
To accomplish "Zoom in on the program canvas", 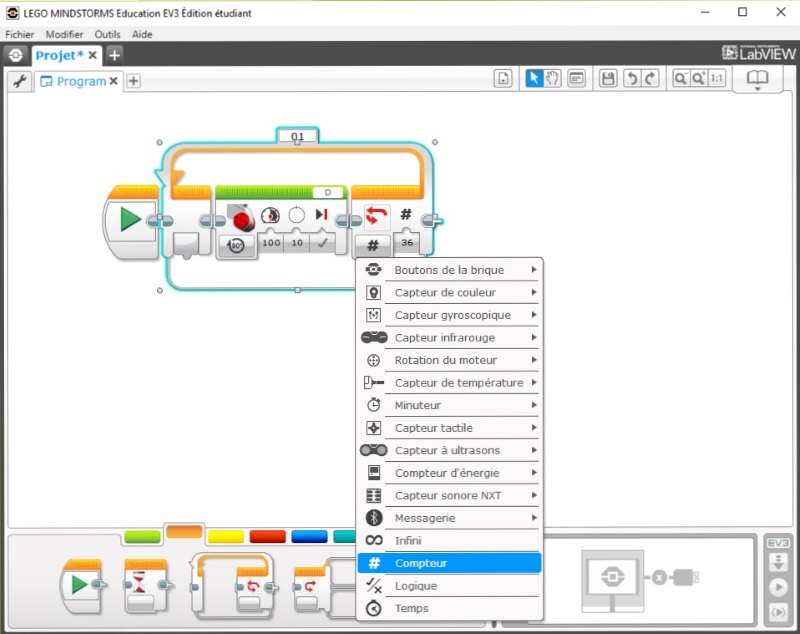I will point(698,79).
